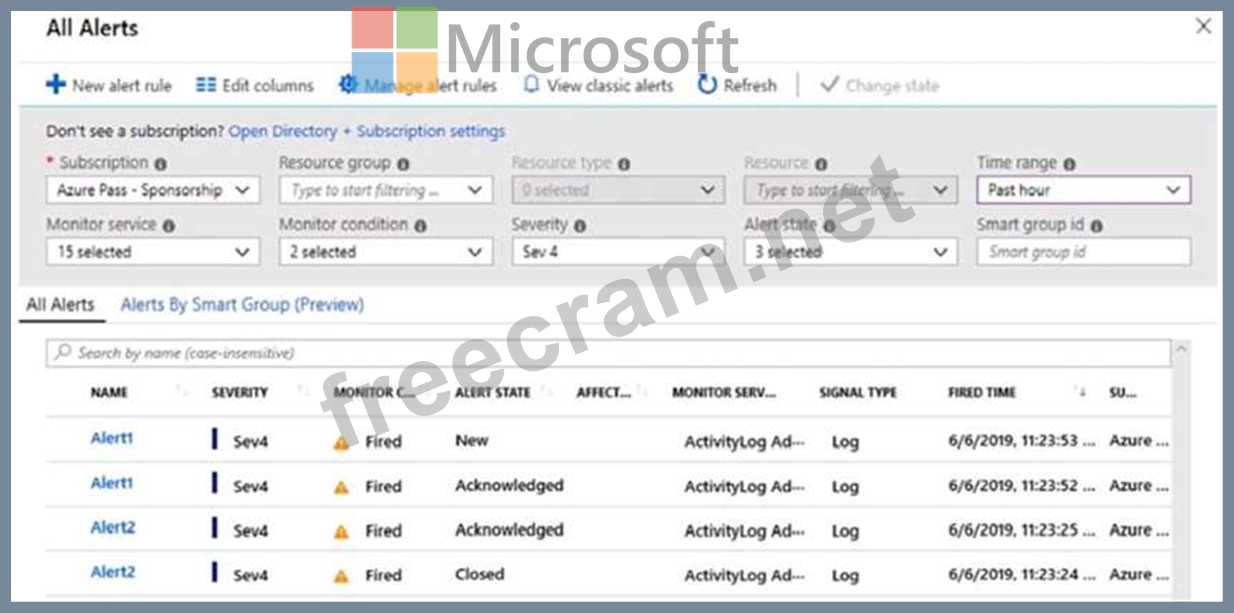This screenshot has height=613, width=1234.
Task: Expand the Subscription dropdown
Action: coord(152,190)
